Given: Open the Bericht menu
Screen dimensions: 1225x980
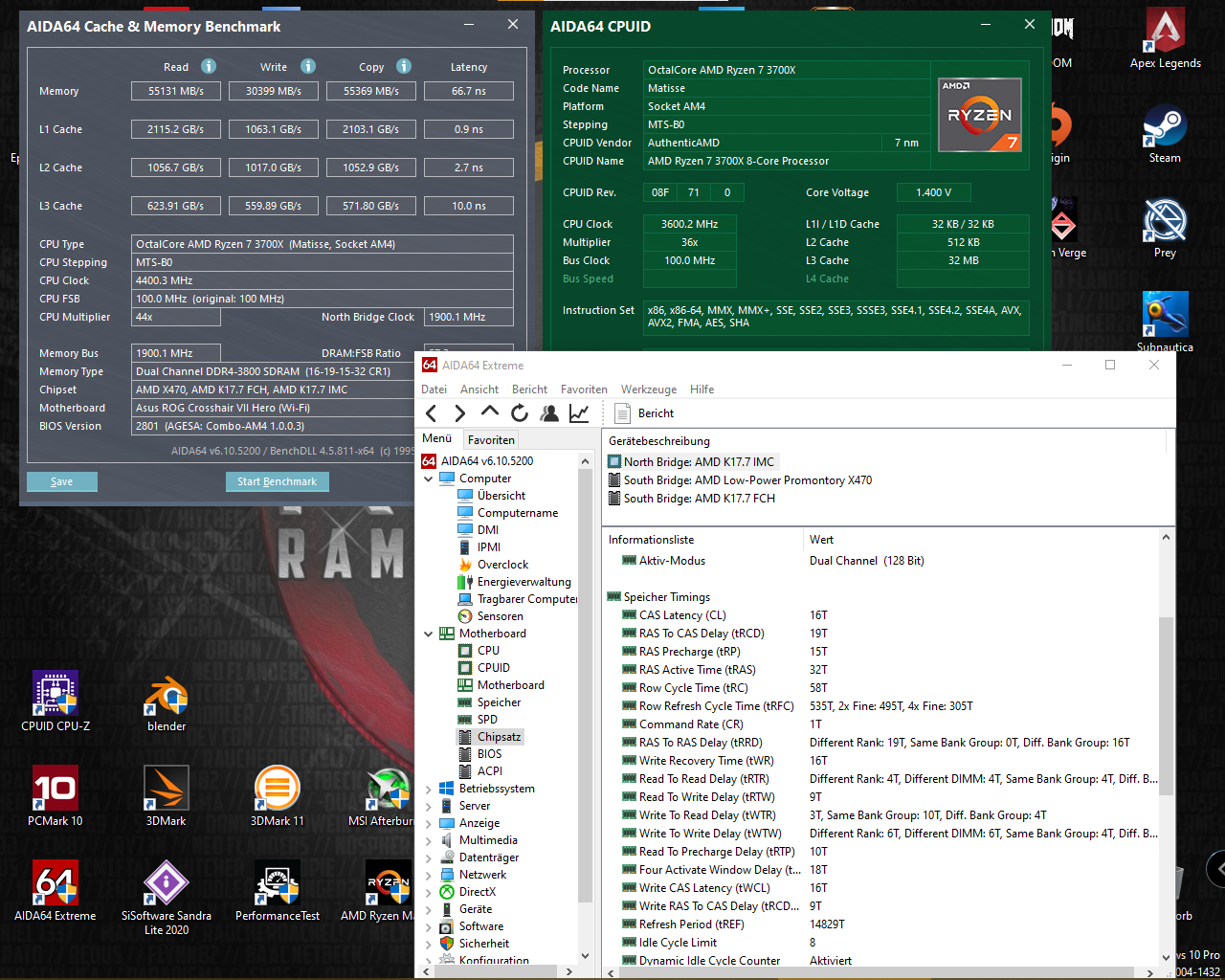Looking at the screenshot, I should (529, 390).
